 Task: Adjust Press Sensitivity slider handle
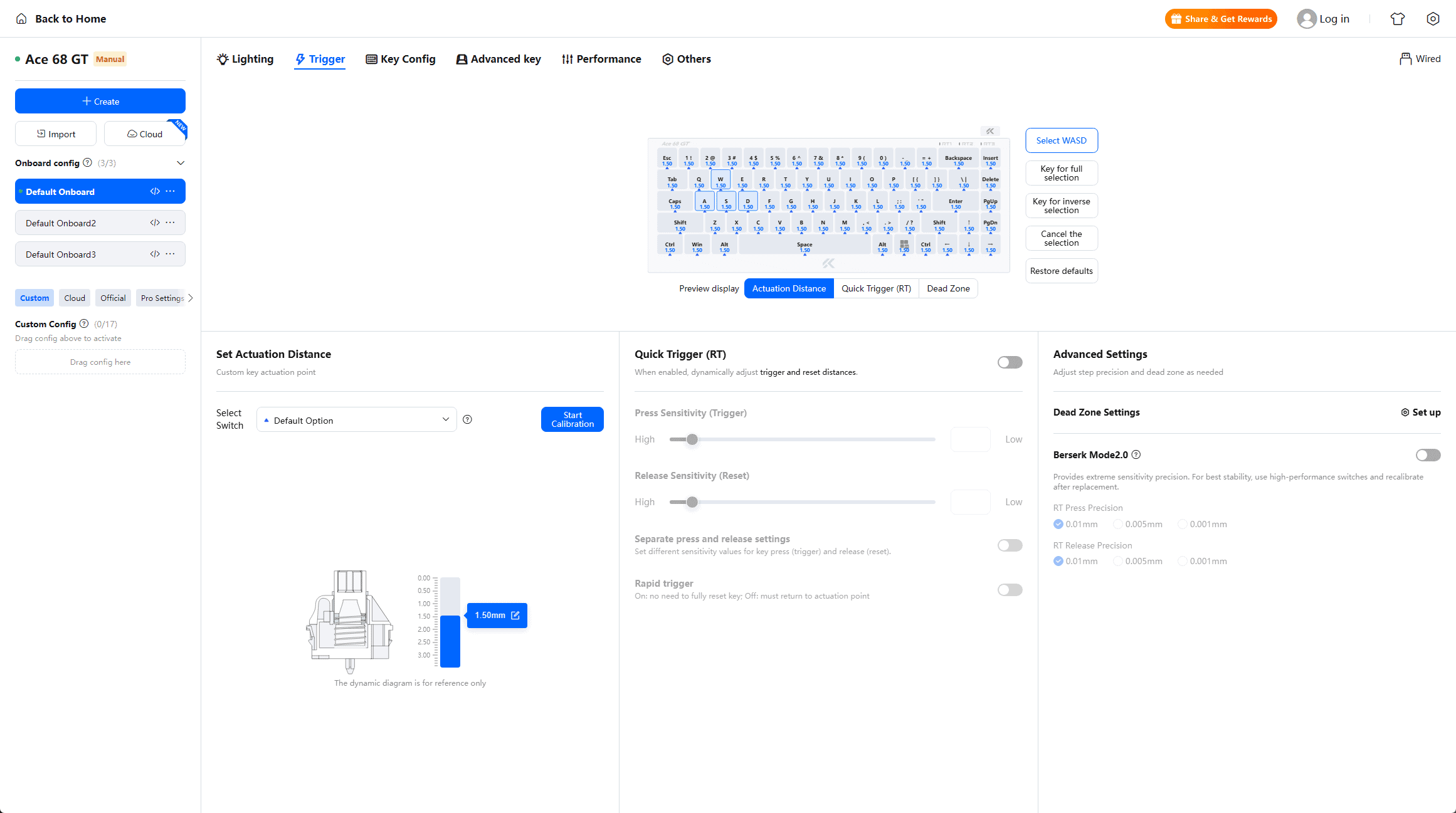click(692, 439)
